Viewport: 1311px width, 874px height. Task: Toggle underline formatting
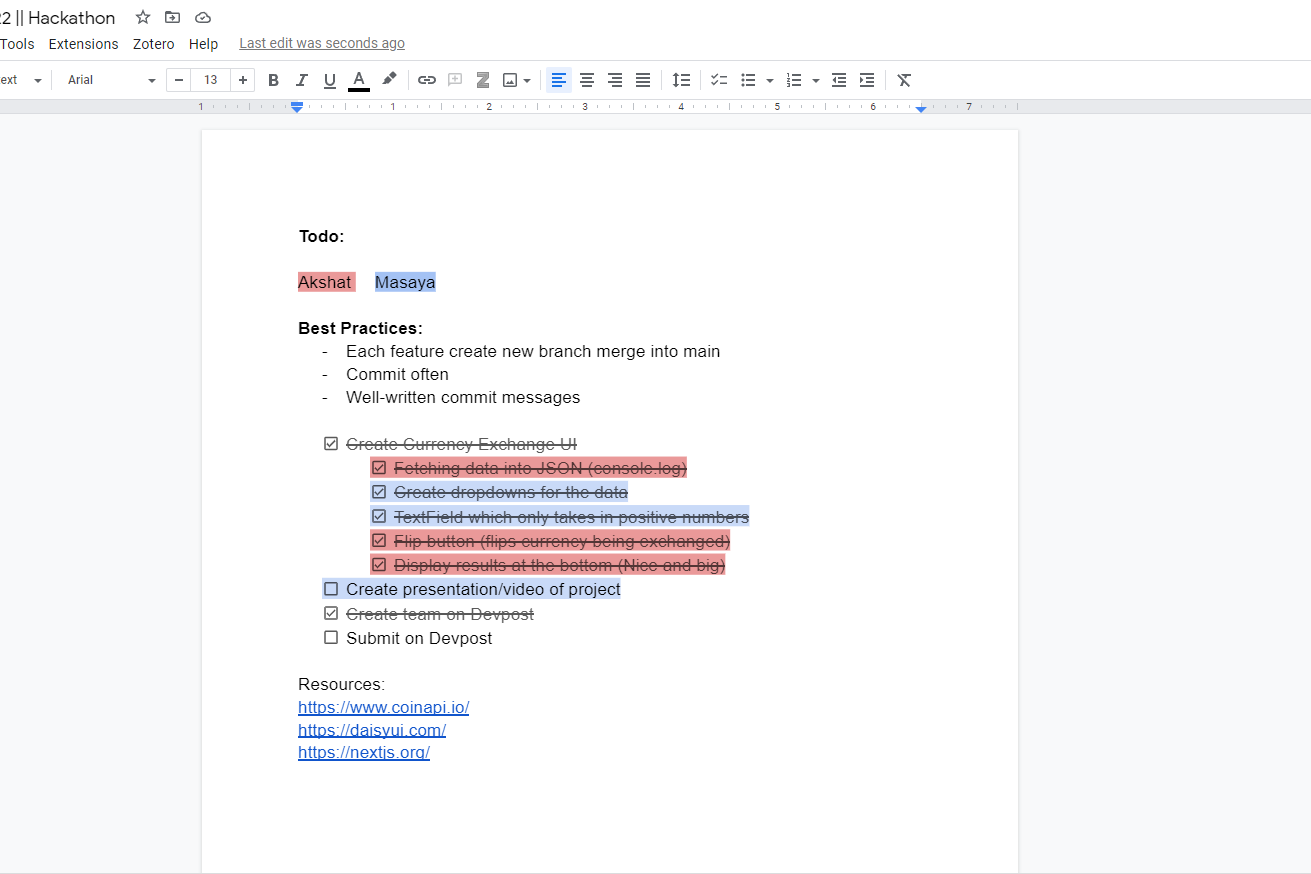coord(330,80)
